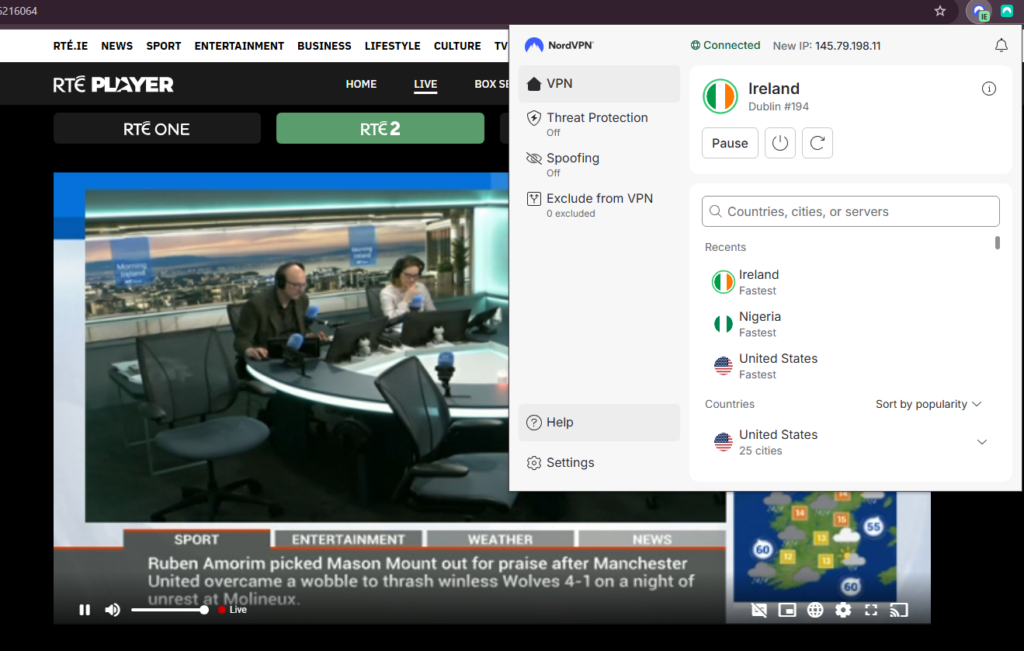Click the RTÉ Player logo
Image resolution: width=1024 pixels, height=651 pixels.
point(113,84)
